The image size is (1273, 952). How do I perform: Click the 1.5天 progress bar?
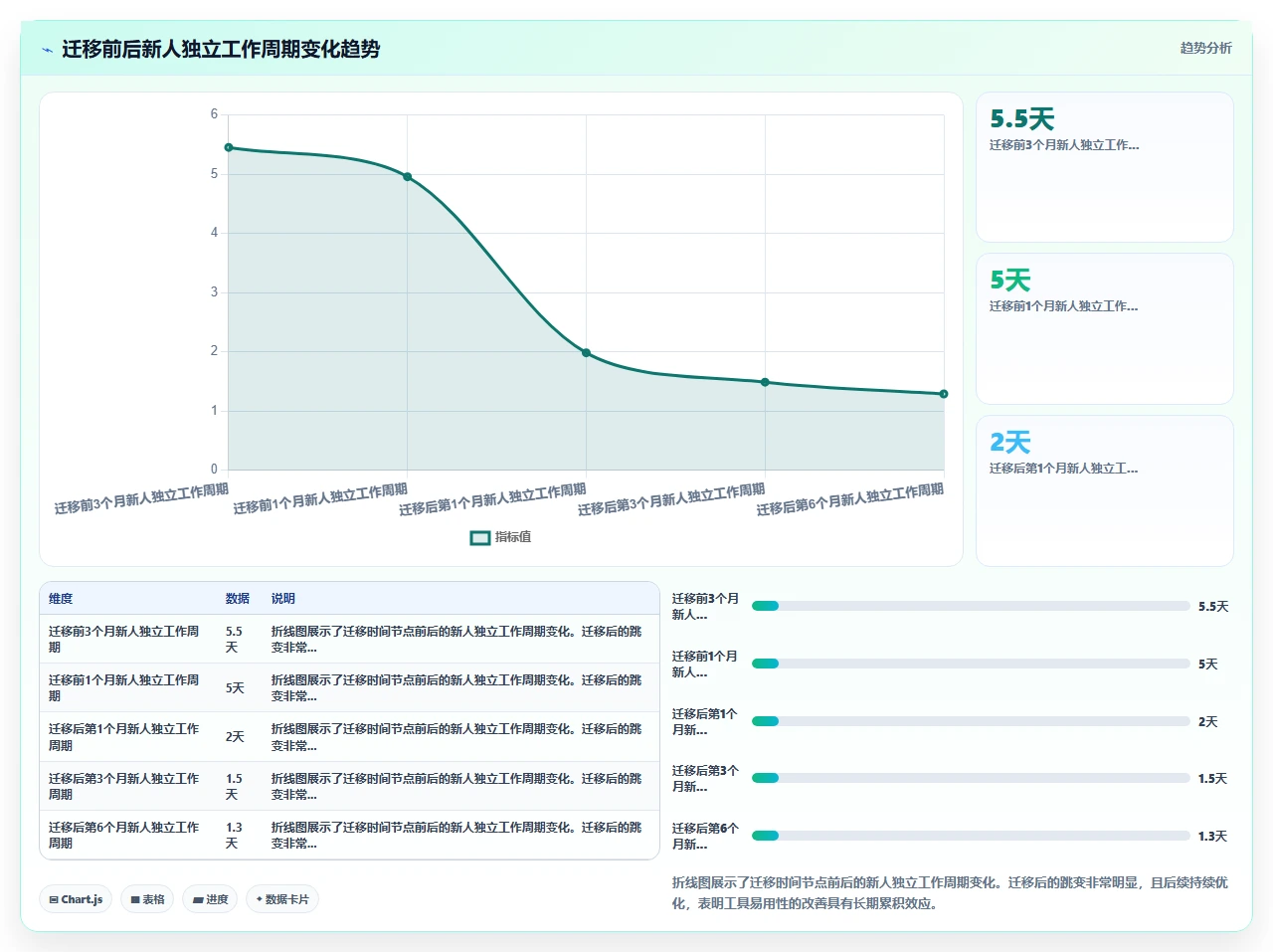[x=971, y=778]
